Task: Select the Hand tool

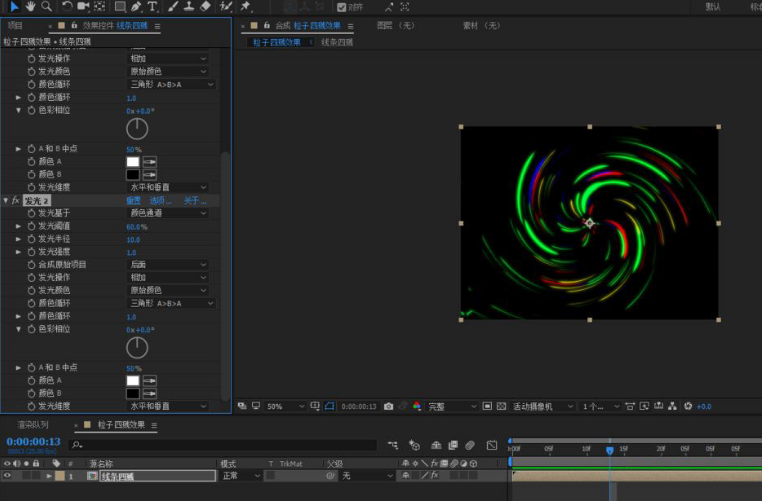Action: pos(31,6)
